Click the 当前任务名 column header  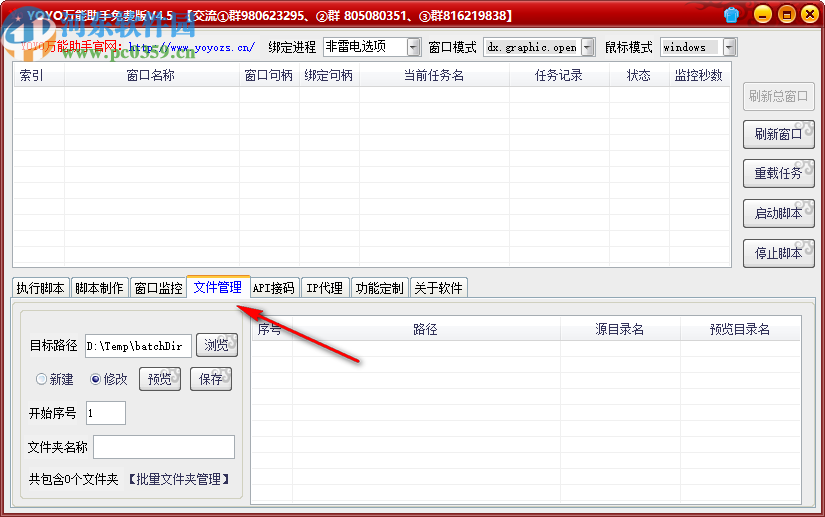[434, 76]
